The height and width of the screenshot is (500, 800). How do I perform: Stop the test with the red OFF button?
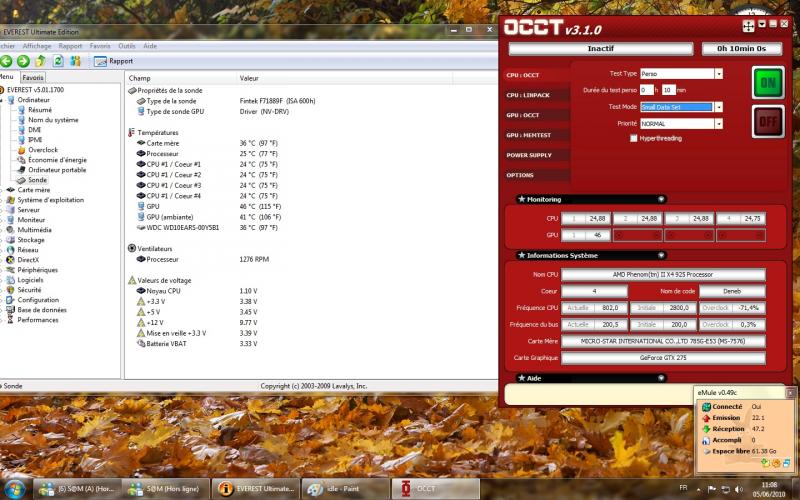click(x=768, y=121)
